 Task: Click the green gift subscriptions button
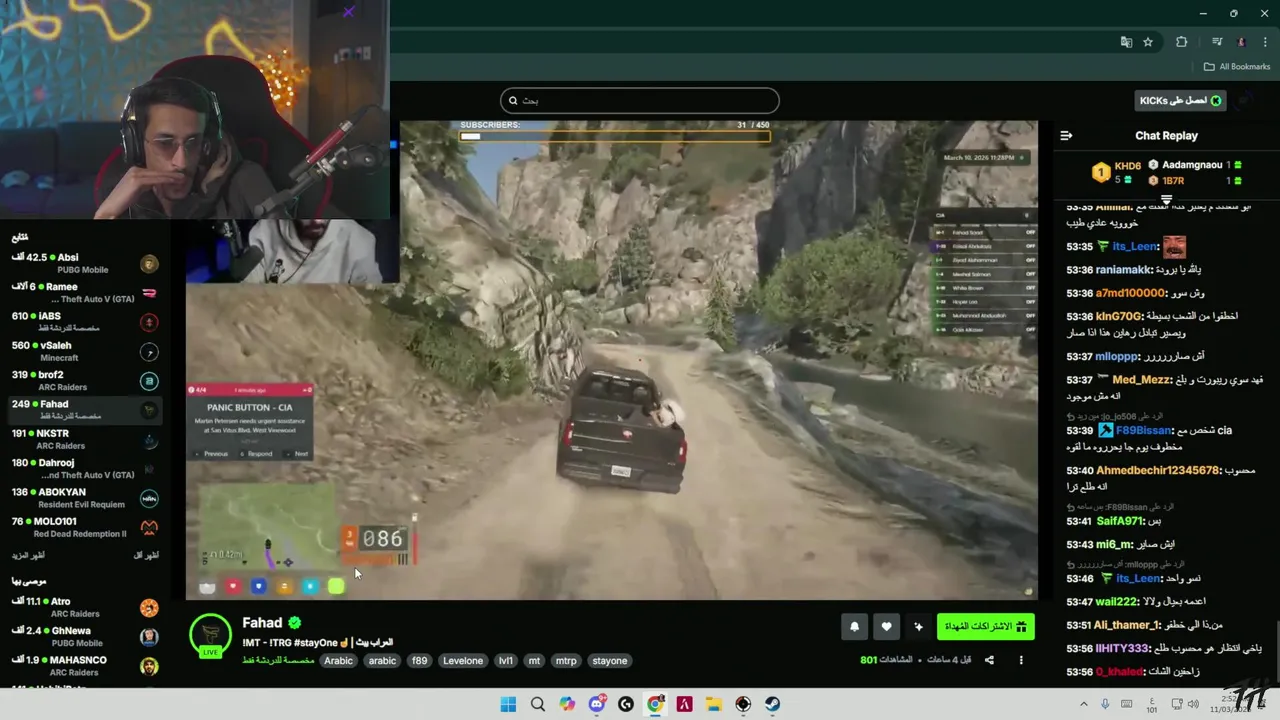click(x=986, y=627)
